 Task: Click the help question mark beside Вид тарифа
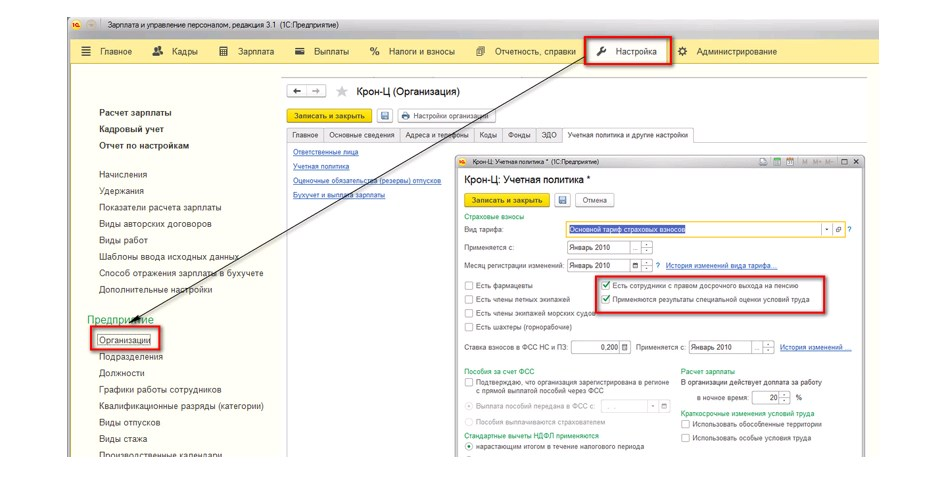(x=849, y=229)
